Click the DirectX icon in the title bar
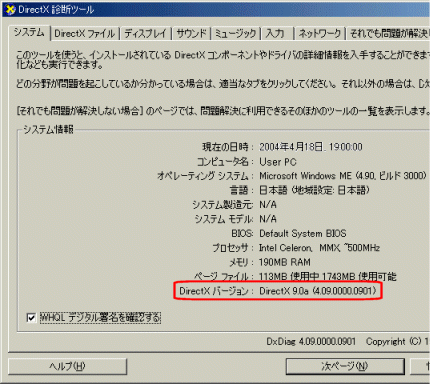The height and width of the screenshot is (384, 430). (10, 9)
